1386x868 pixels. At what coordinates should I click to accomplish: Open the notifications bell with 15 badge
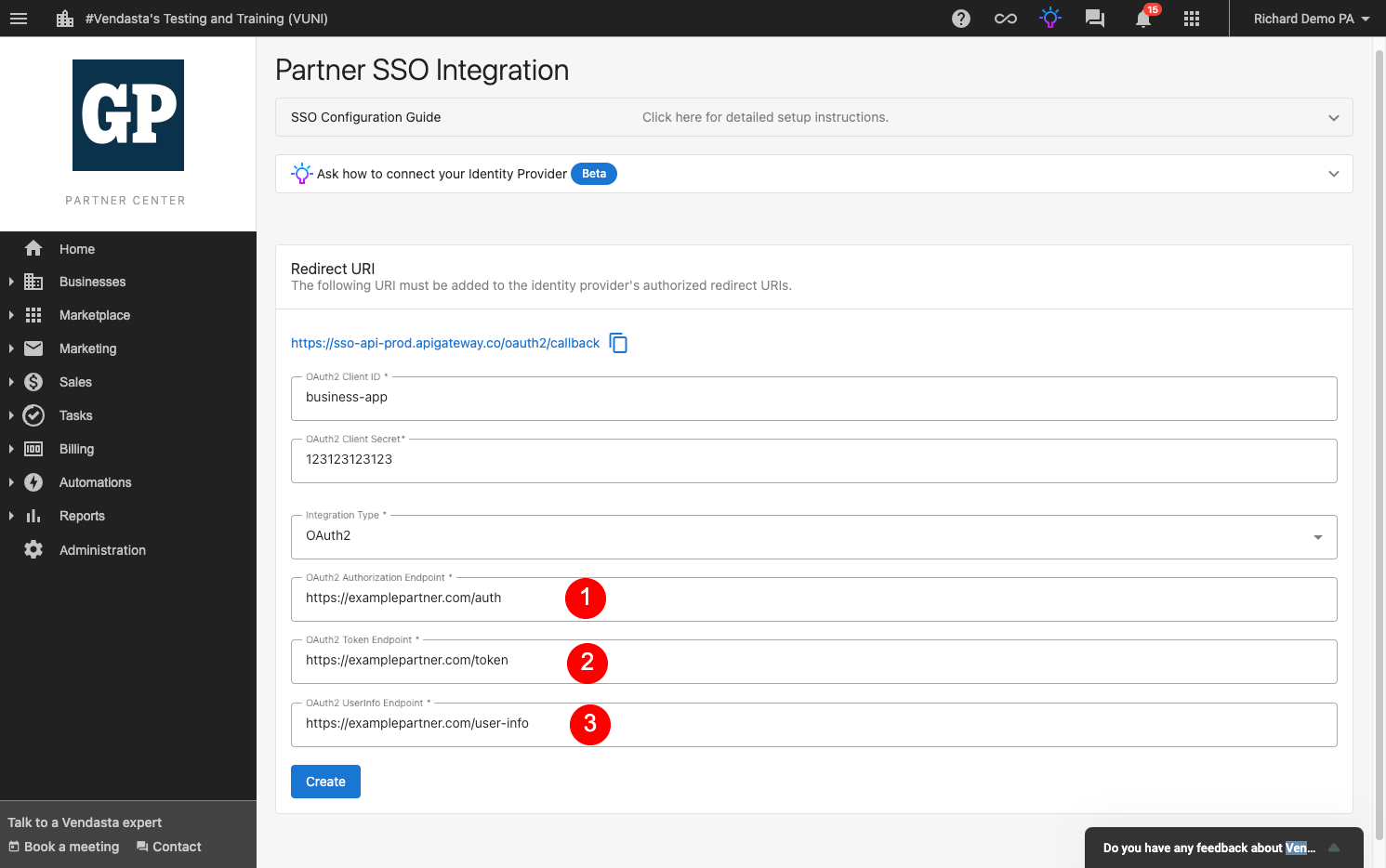(1144, 18)
